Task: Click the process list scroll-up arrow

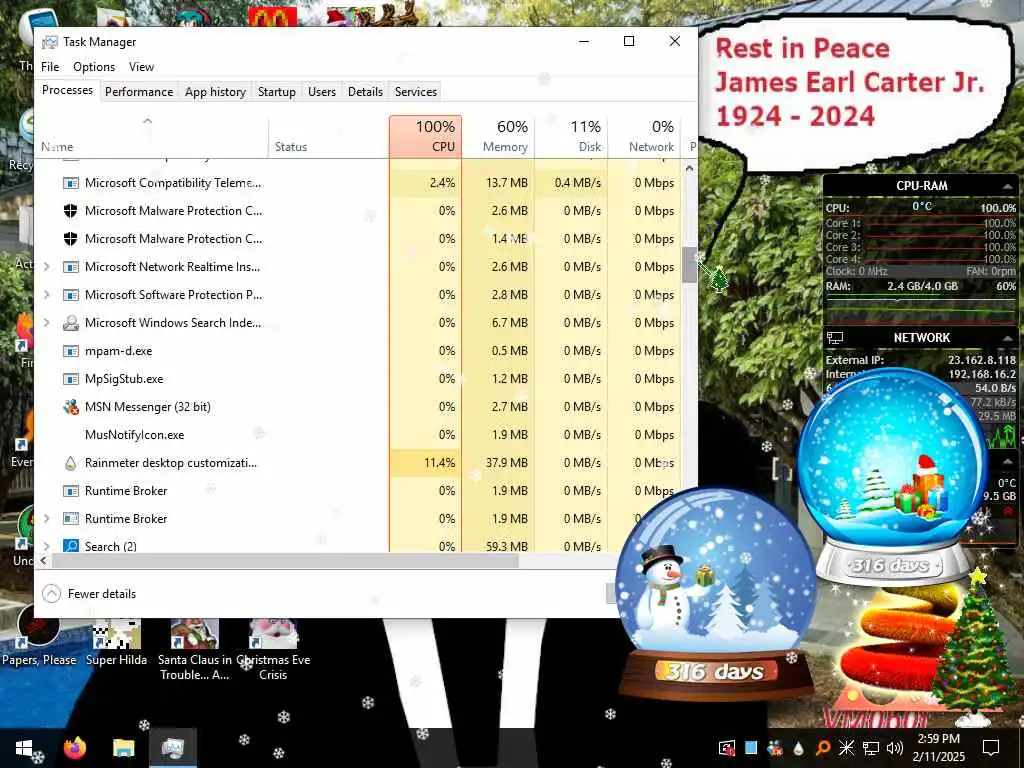Action: coord(689,168)
